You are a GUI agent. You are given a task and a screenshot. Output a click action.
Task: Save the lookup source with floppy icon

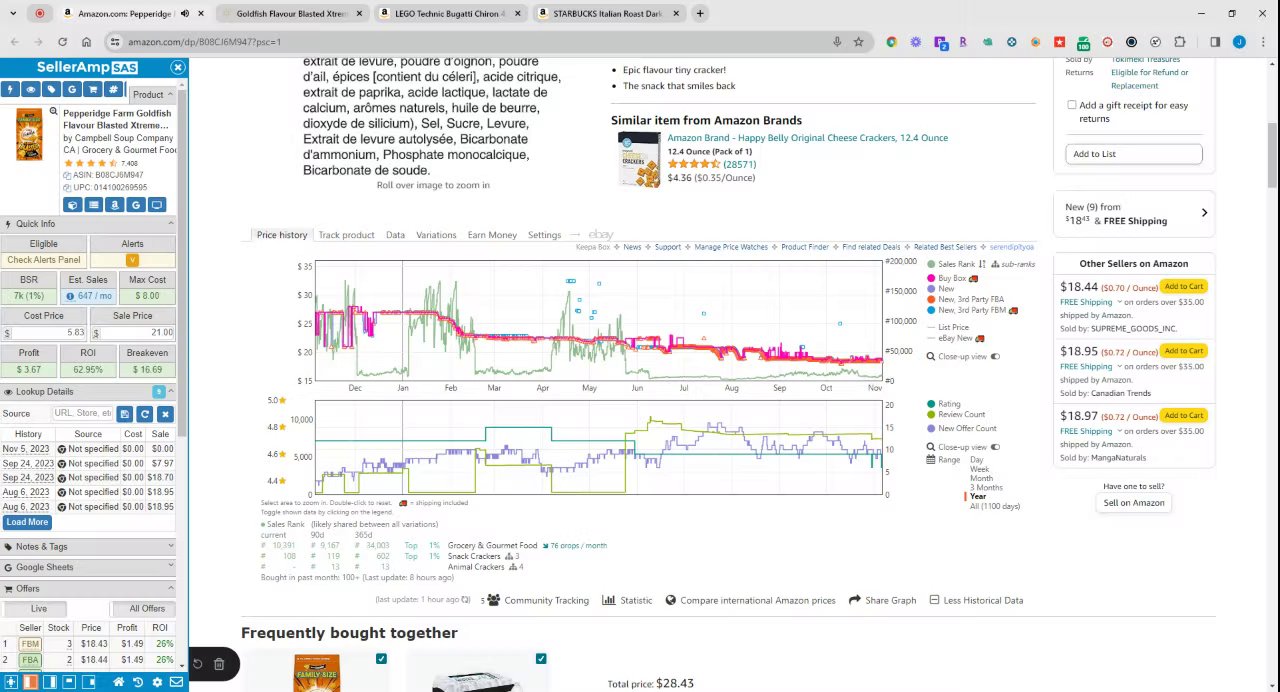tap(124, 414)
